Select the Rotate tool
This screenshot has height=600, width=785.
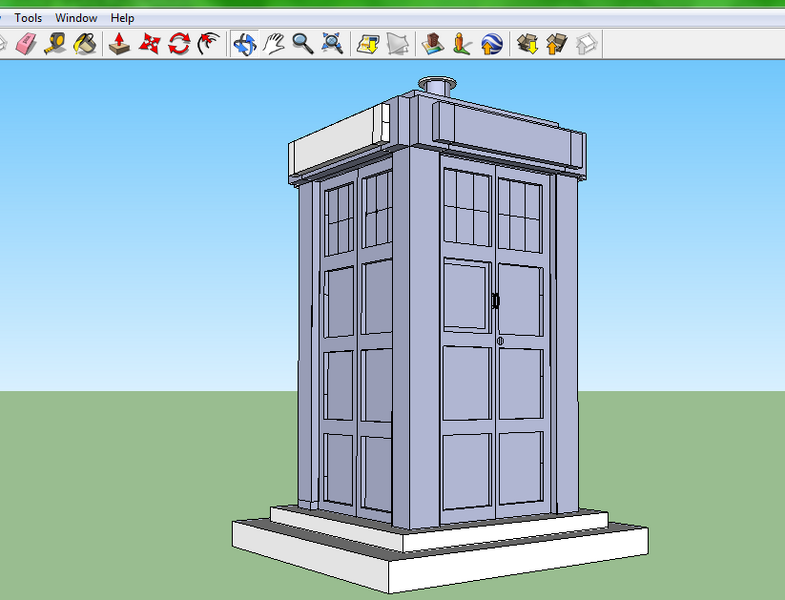click(179, 44)
